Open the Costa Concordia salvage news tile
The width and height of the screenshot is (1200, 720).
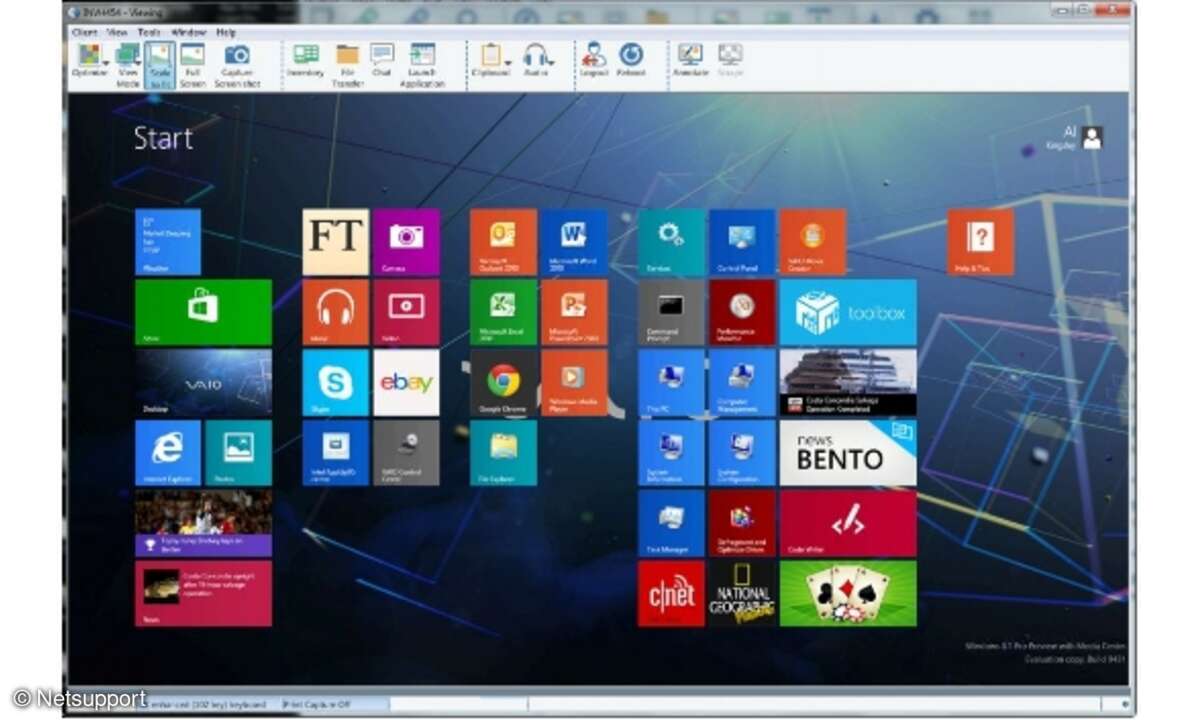(x=848, y=383)
